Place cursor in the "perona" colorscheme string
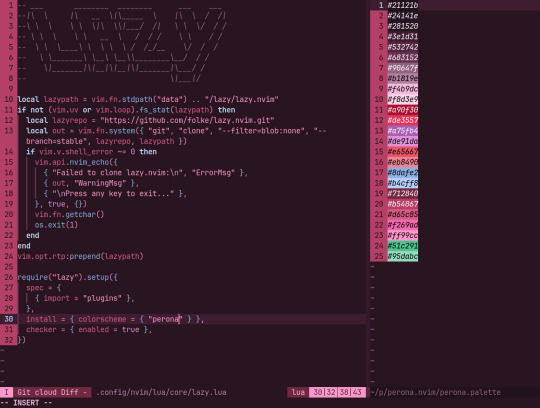Image resolution: width=540 pixels, height=408 pixels. (x=165, y=319)
